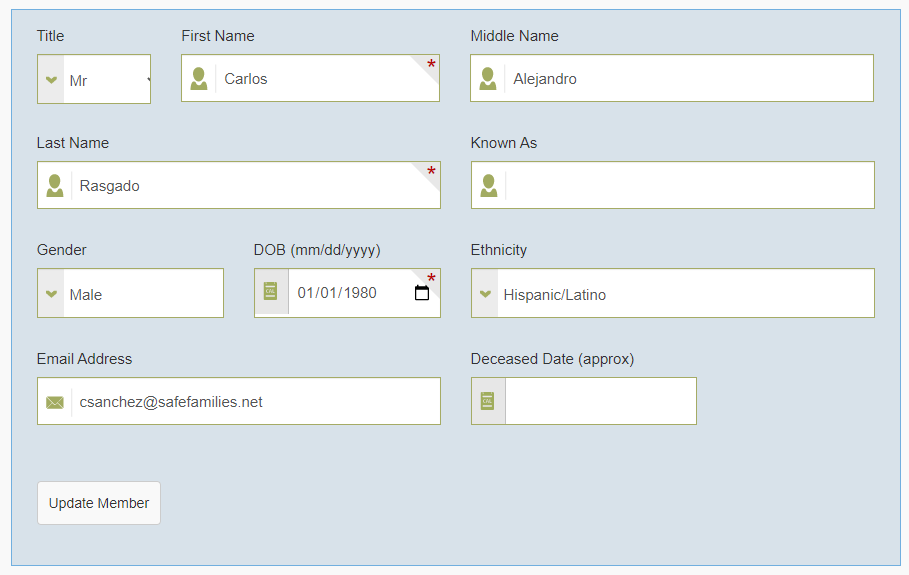Viewport: 909px width, 575px height.
Task: Focus the empty Deceased Date input
Action: pyautogui.click(x=584, y=401)
